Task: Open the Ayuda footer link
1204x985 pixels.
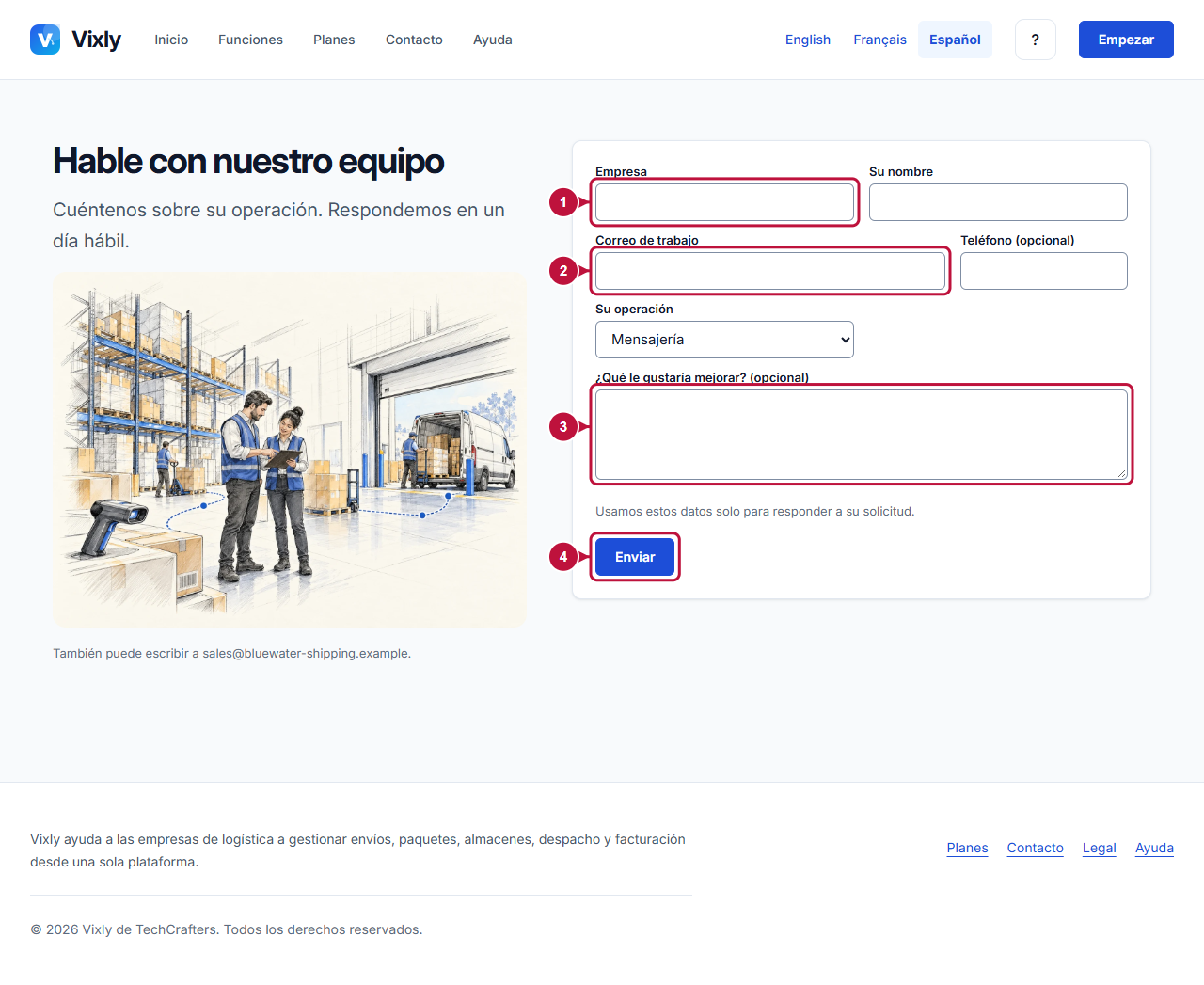Action: coord(1154,848)
